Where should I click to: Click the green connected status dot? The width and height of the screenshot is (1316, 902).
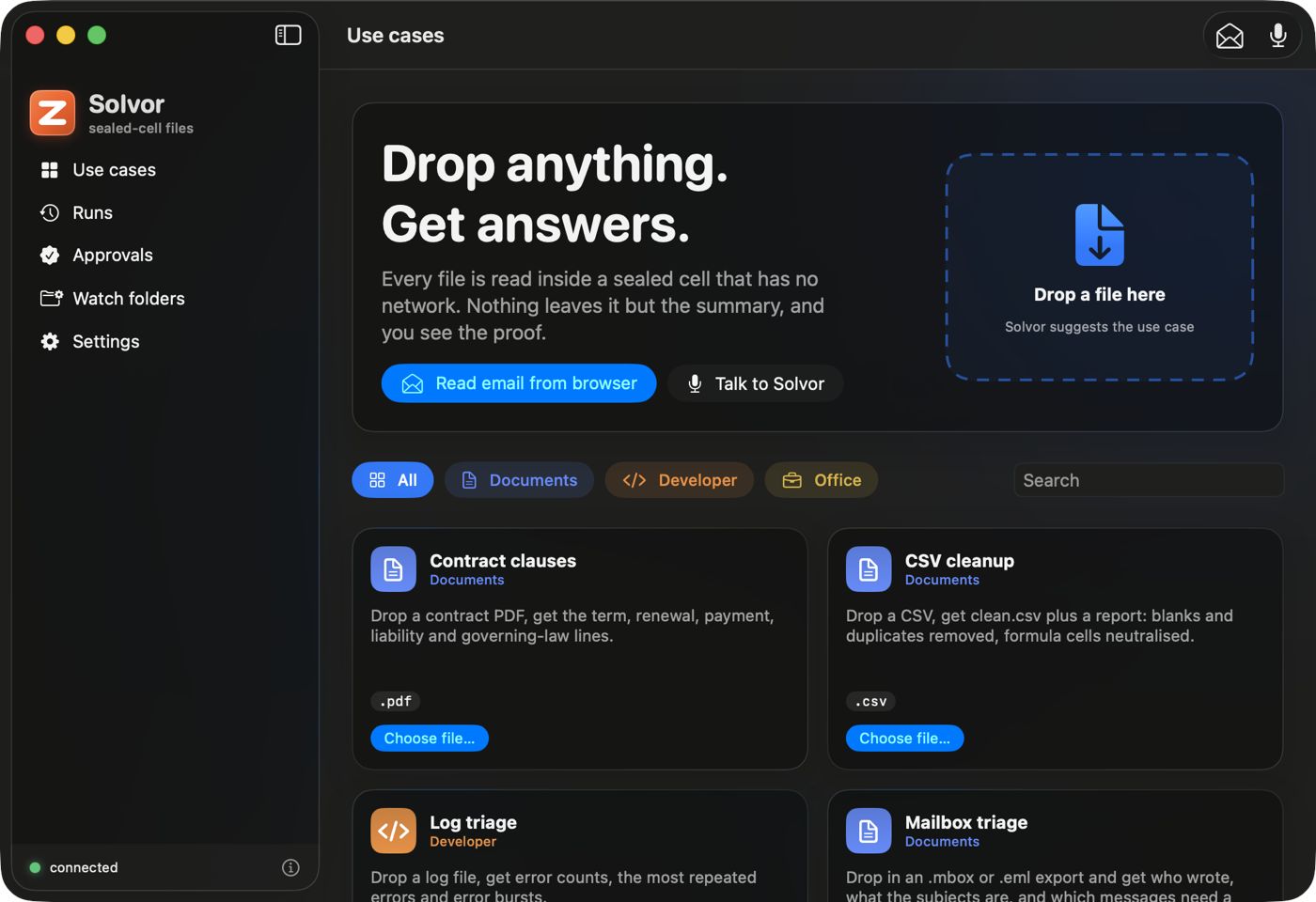[35, 867]
